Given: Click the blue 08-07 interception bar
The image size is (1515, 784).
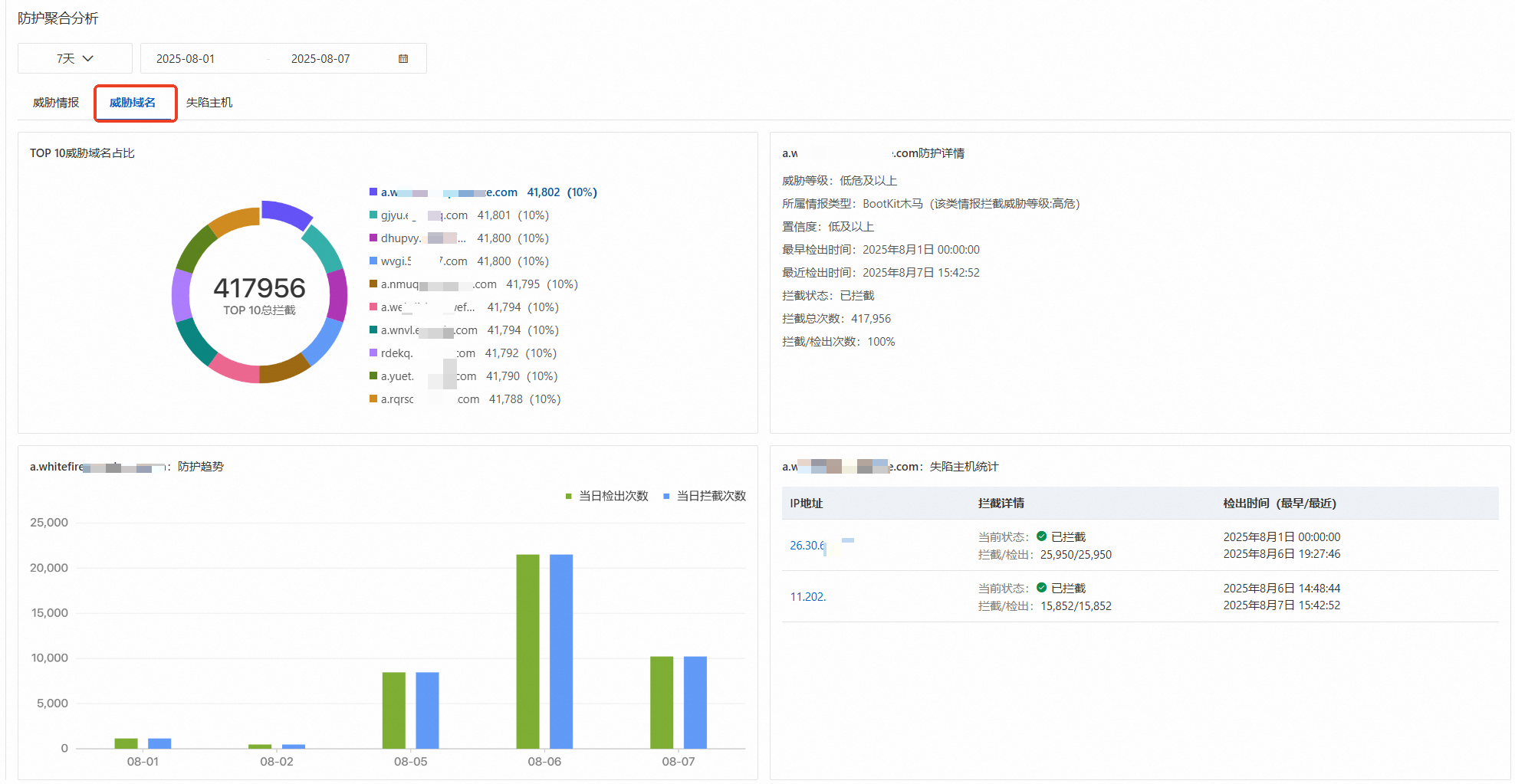Looking at the screenshot, I should click(695, 703).
